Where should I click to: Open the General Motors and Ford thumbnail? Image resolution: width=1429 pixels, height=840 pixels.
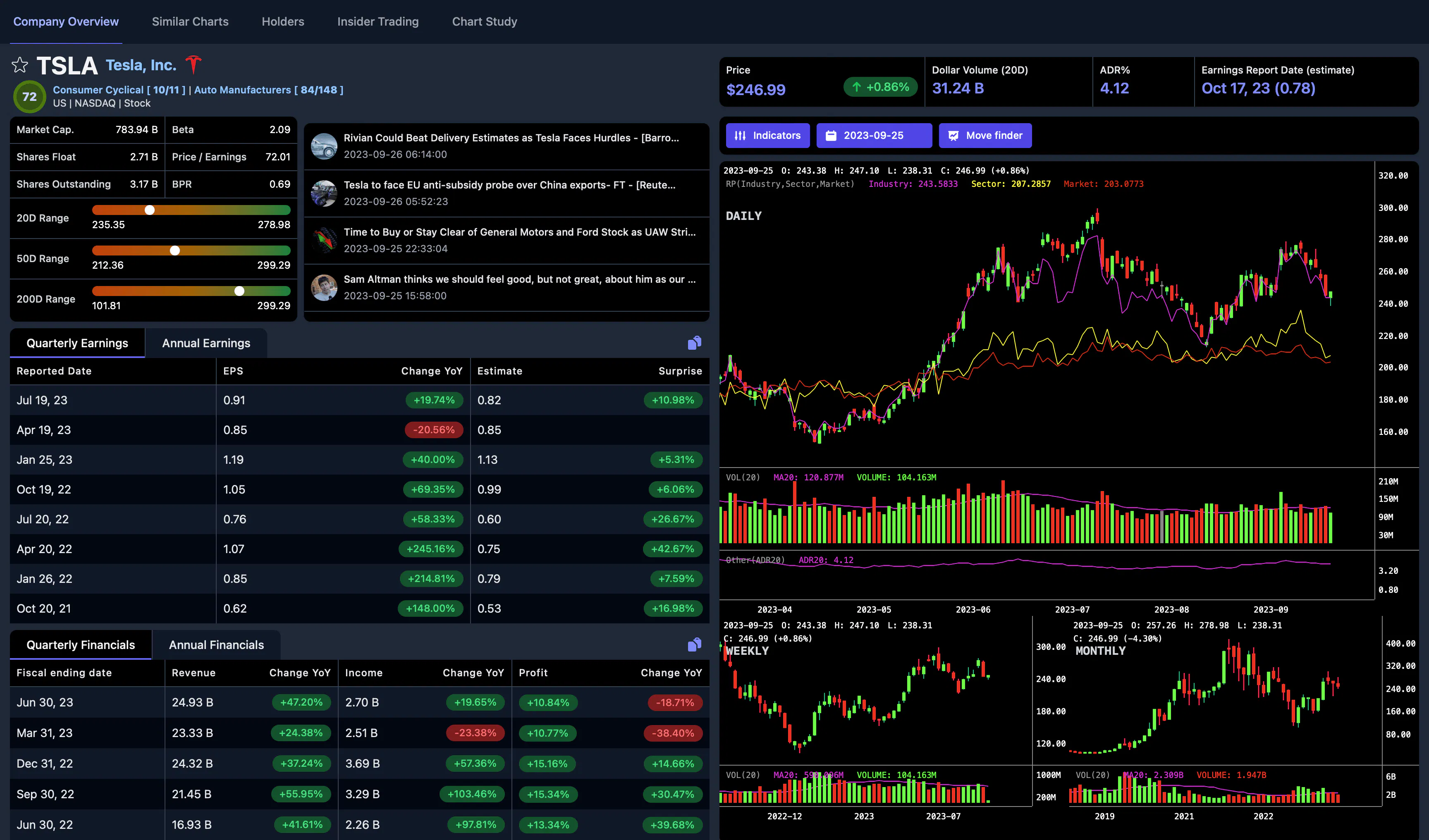coord(324,240)
